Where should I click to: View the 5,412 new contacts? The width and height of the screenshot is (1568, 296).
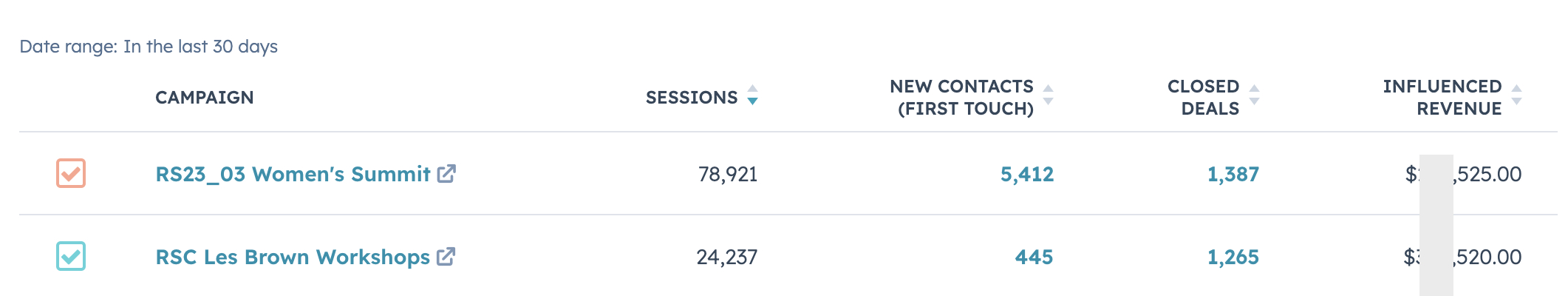pos(1027,175)
